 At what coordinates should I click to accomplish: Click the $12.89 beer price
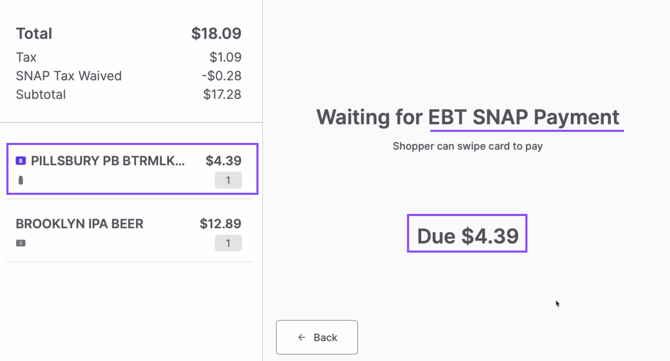point(220,224)
